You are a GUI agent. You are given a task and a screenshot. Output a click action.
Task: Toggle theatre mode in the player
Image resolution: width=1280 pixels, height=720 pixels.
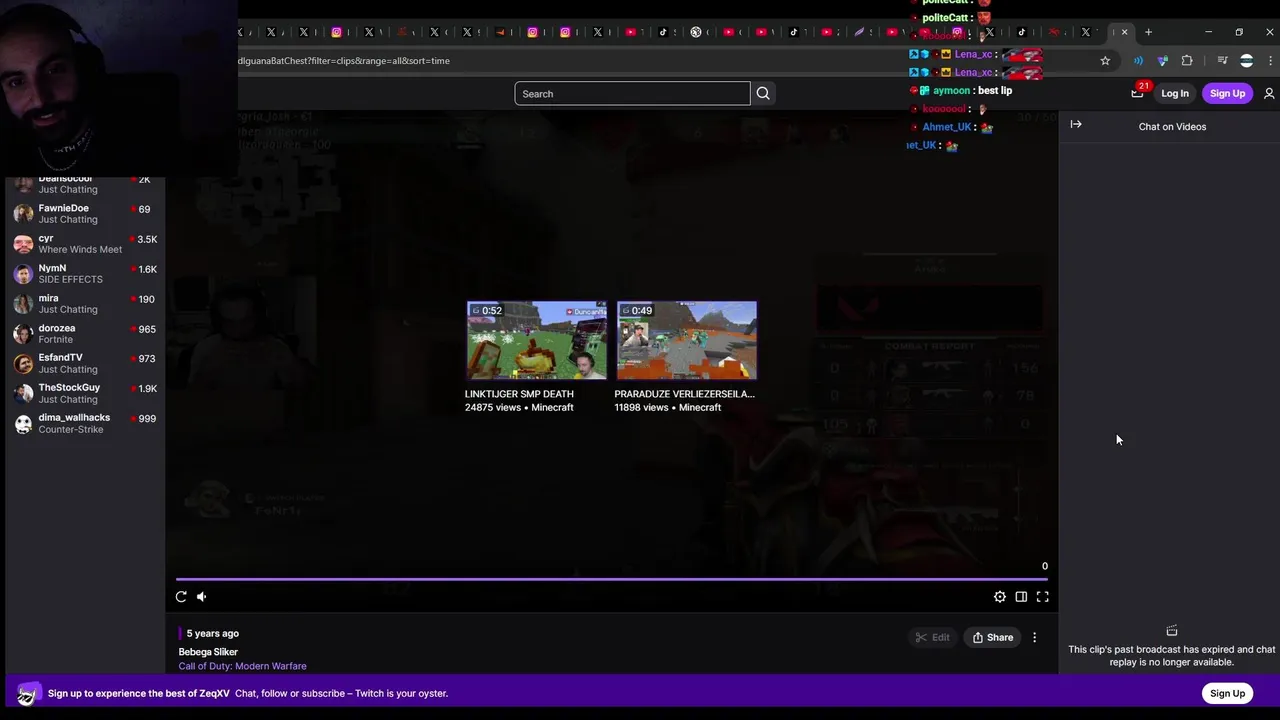[x=1021, y=597]
